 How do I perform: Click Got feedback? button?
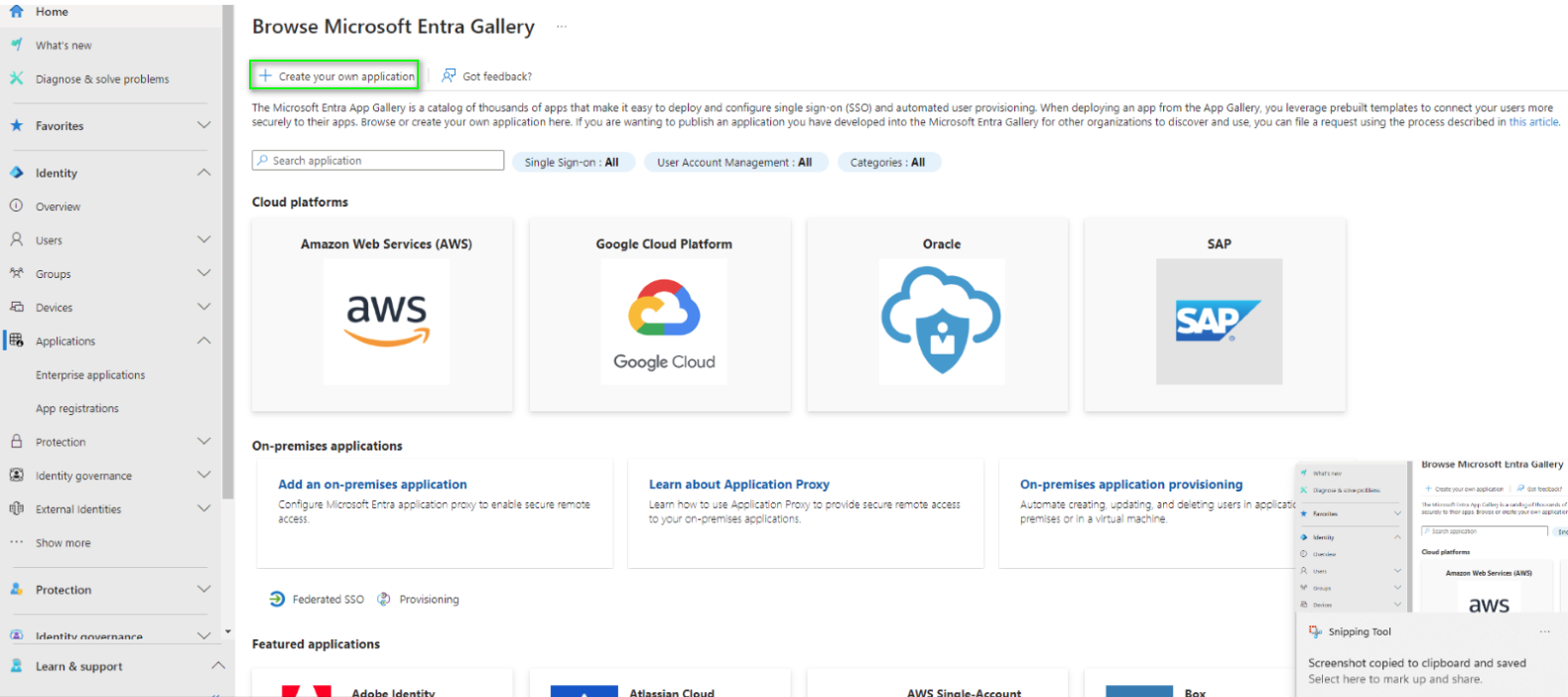click(x=486, y=75)
